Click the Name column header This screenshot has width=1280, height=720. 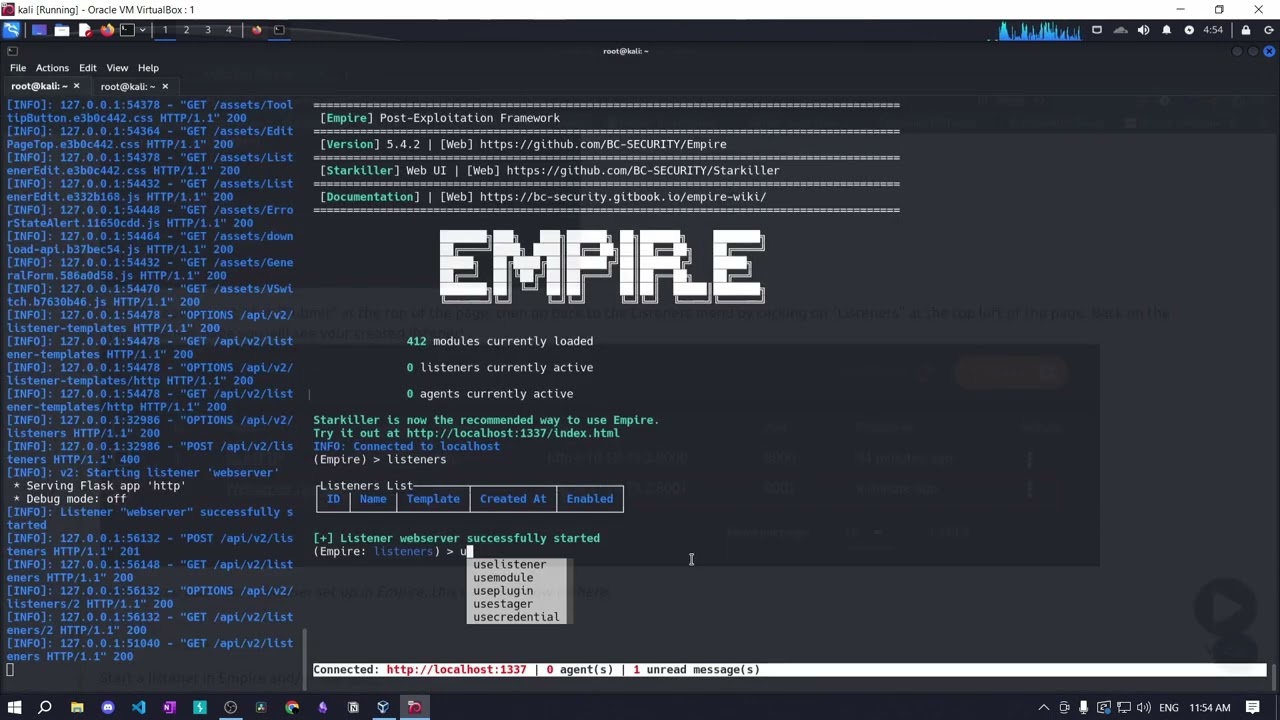pos(373,499)
